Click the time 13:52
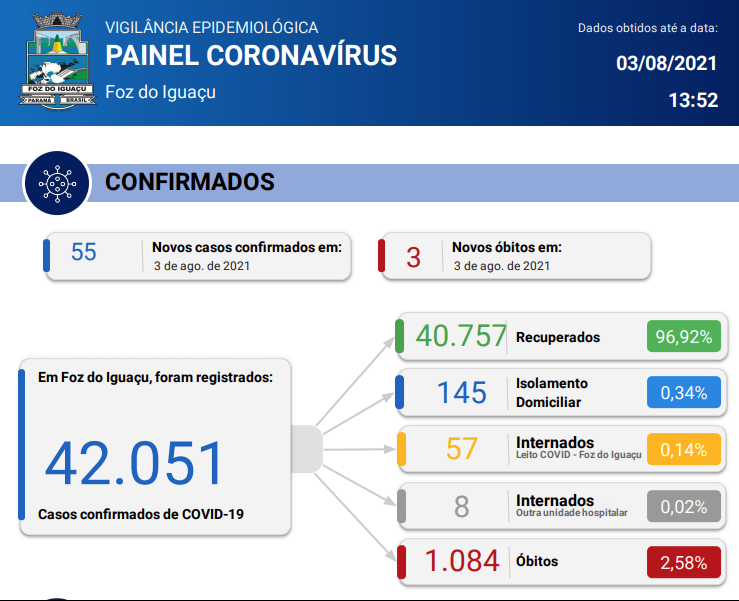739x601 pixels. click(x=693, y=100)
